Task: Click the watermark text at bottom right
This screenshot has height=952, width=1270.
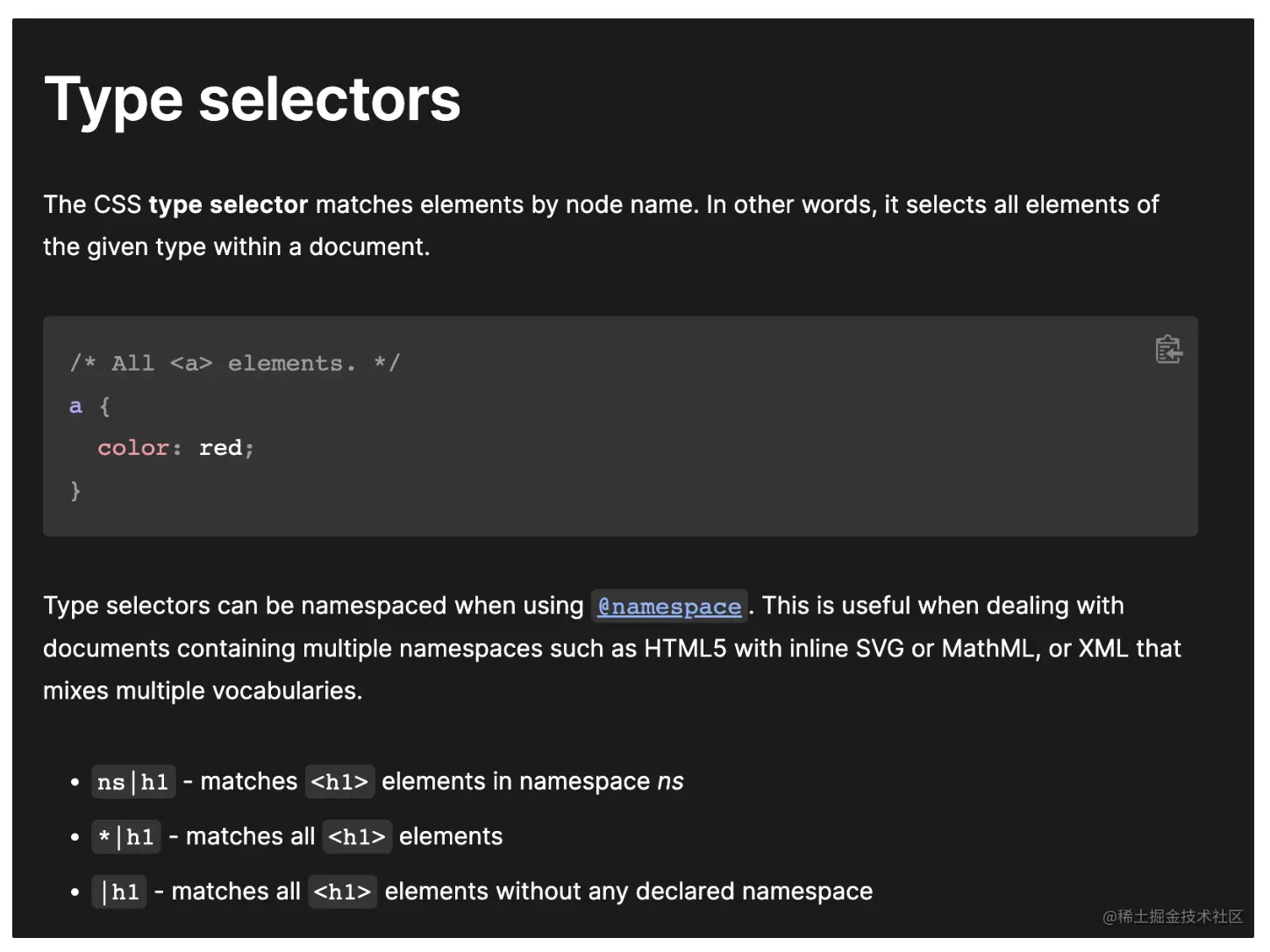Action: pos(1173,917)
